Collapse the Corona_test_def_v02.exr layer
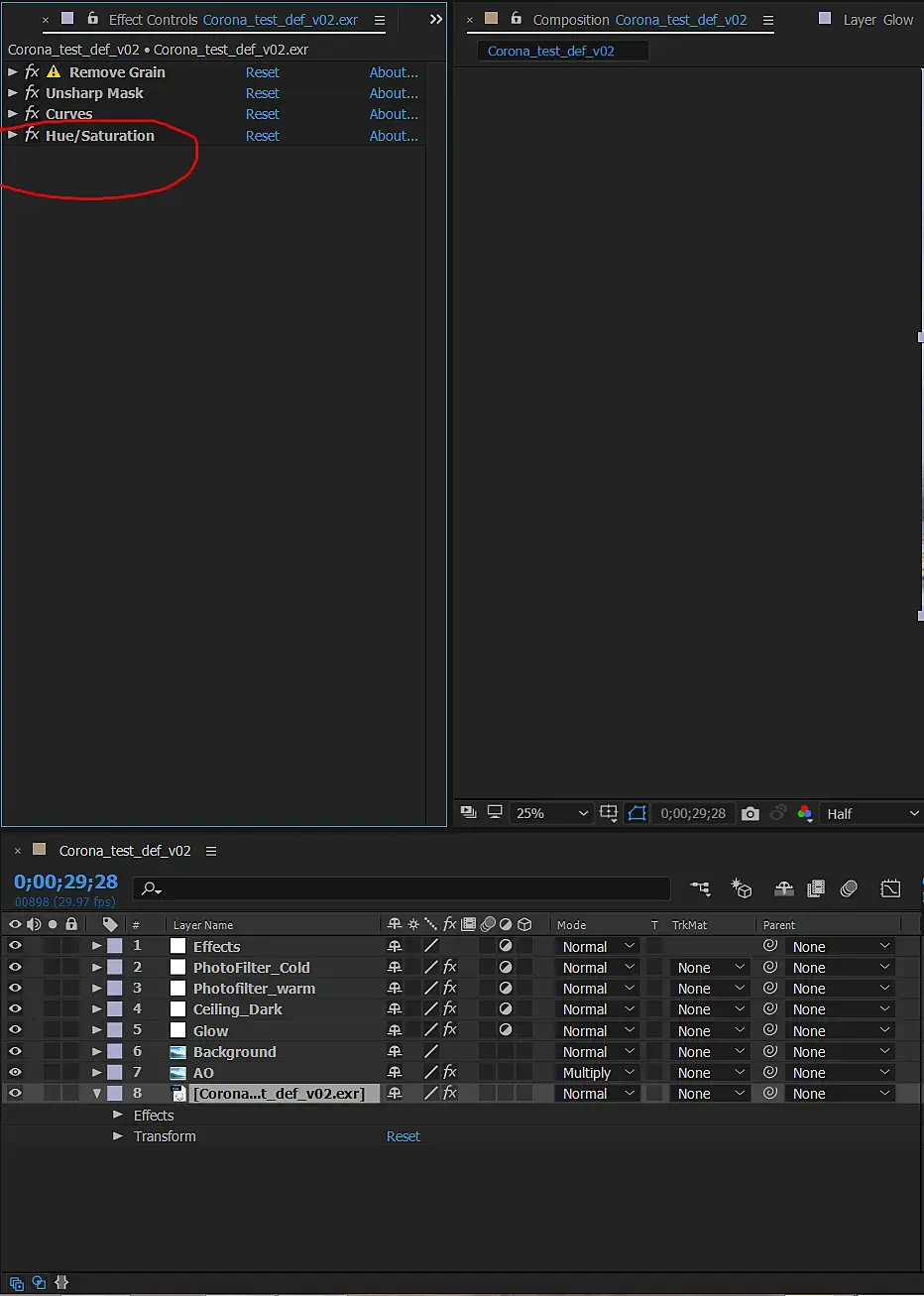The width and height of the screenshot is (924, 1296). tap(97, 1093)
